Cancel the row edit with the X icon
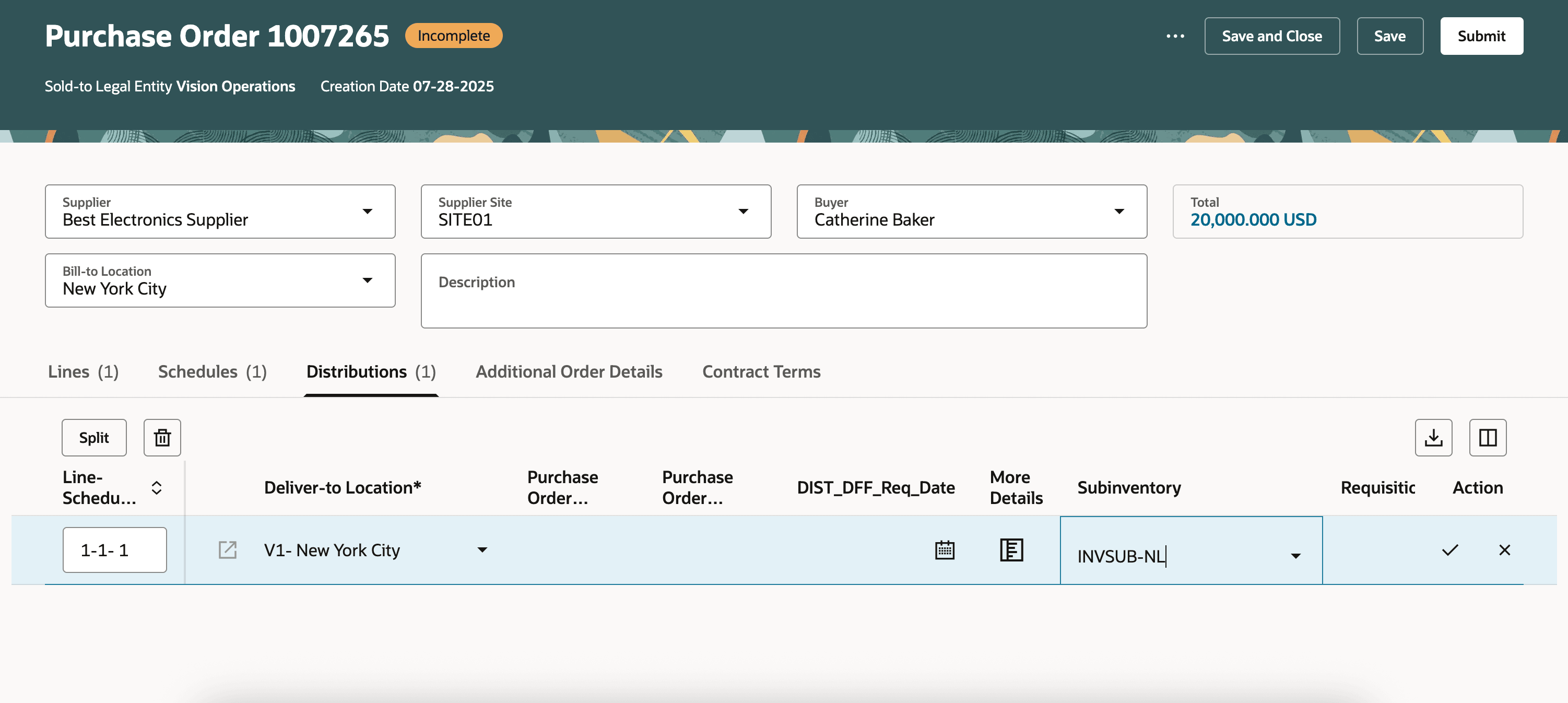This screenshot has height=703, width=1568. pos(1504,549)
